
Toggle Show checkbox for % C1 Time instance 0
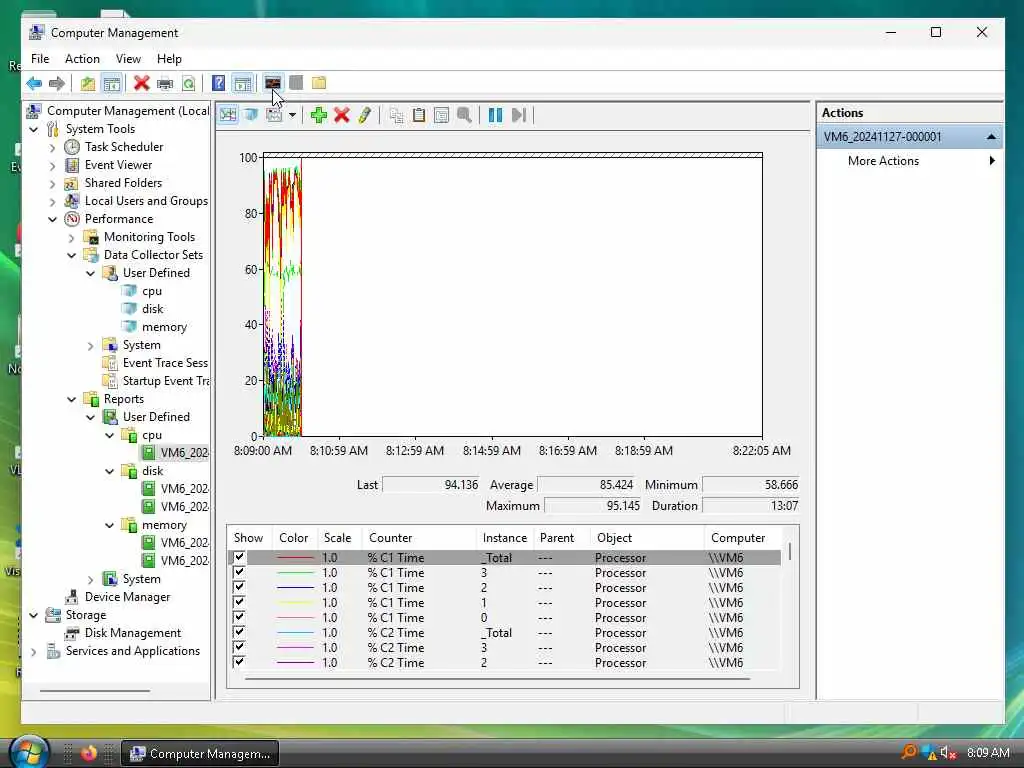point(239,617)
